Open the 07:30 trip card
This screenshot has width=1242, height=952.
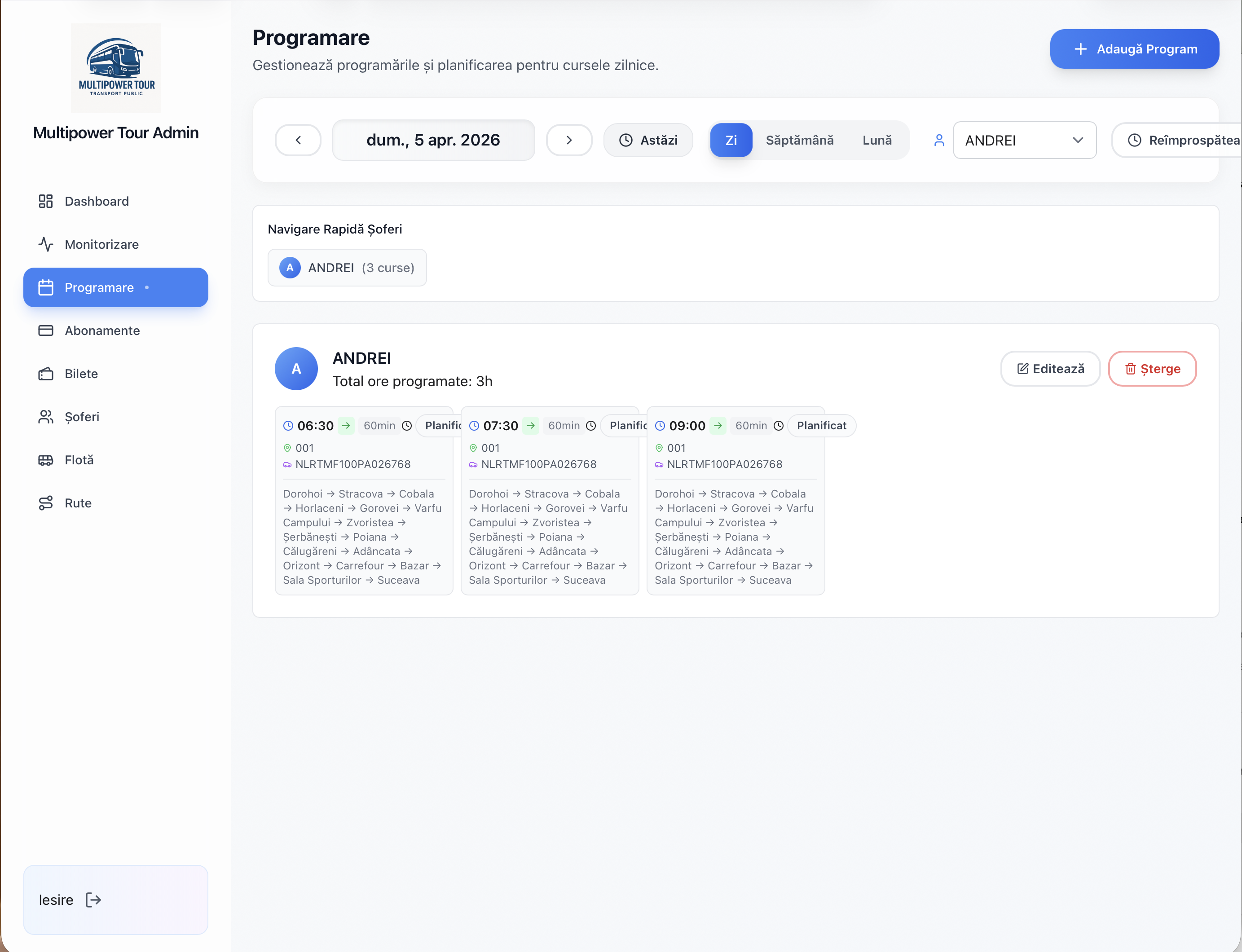(550, 501)
